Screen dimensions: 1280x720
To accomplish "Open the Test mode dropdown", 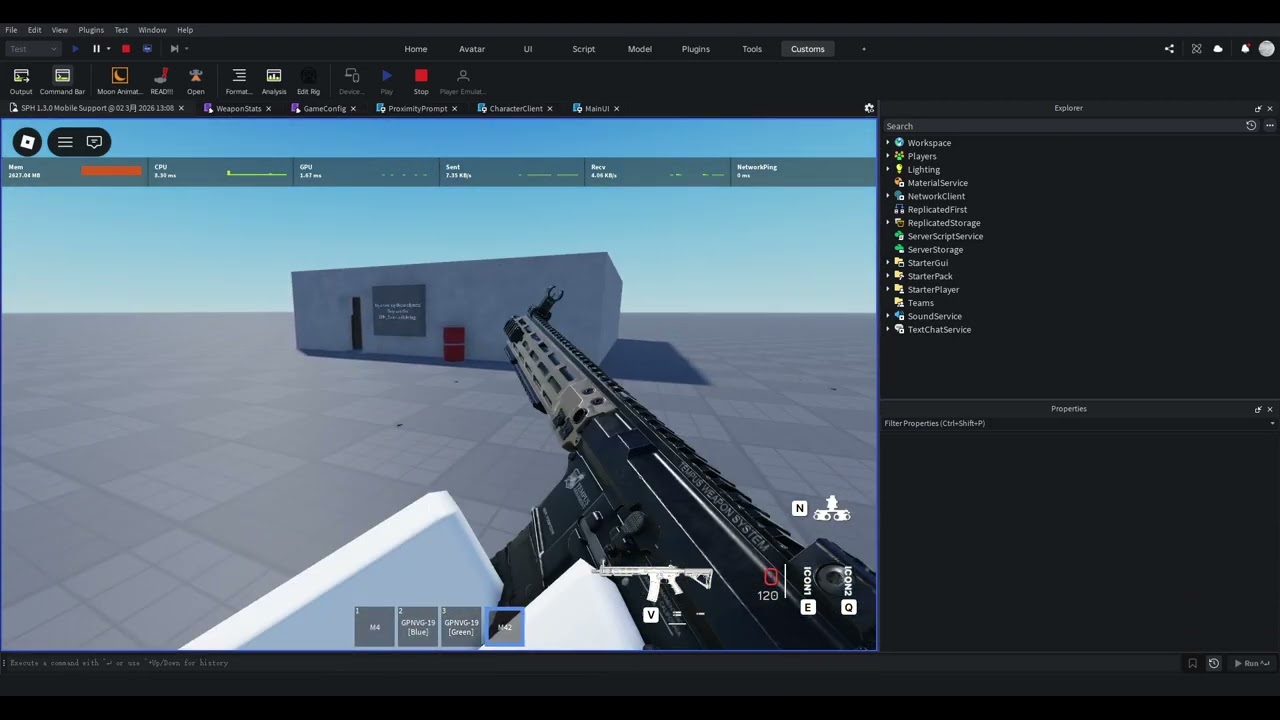I will [33, 49].
